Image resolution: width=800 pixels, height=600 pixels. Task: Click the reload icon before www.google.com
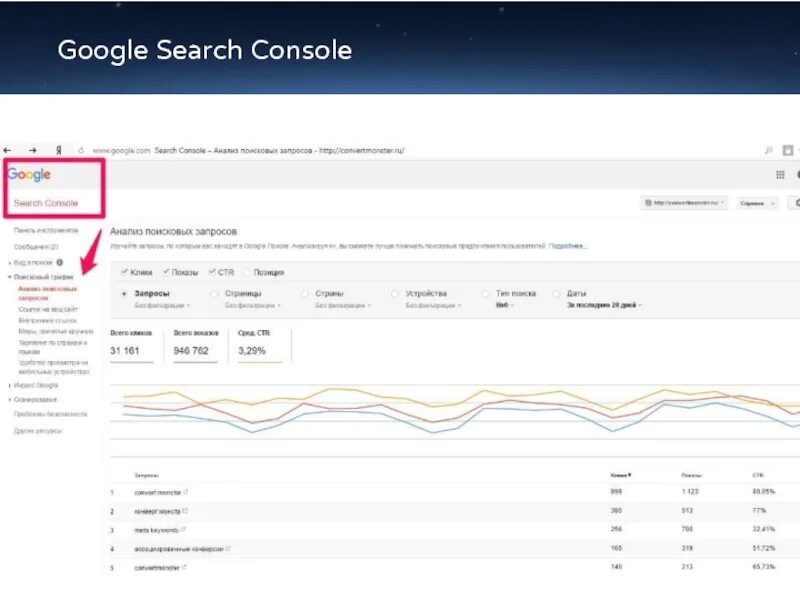[x=81, y=150]
